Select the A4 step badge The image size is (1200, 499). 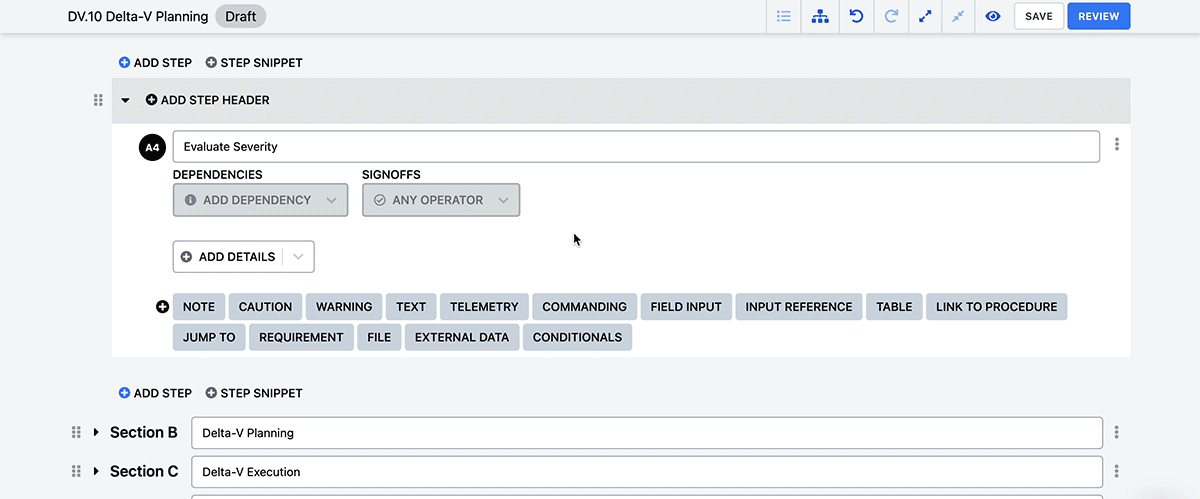point(152,147)
